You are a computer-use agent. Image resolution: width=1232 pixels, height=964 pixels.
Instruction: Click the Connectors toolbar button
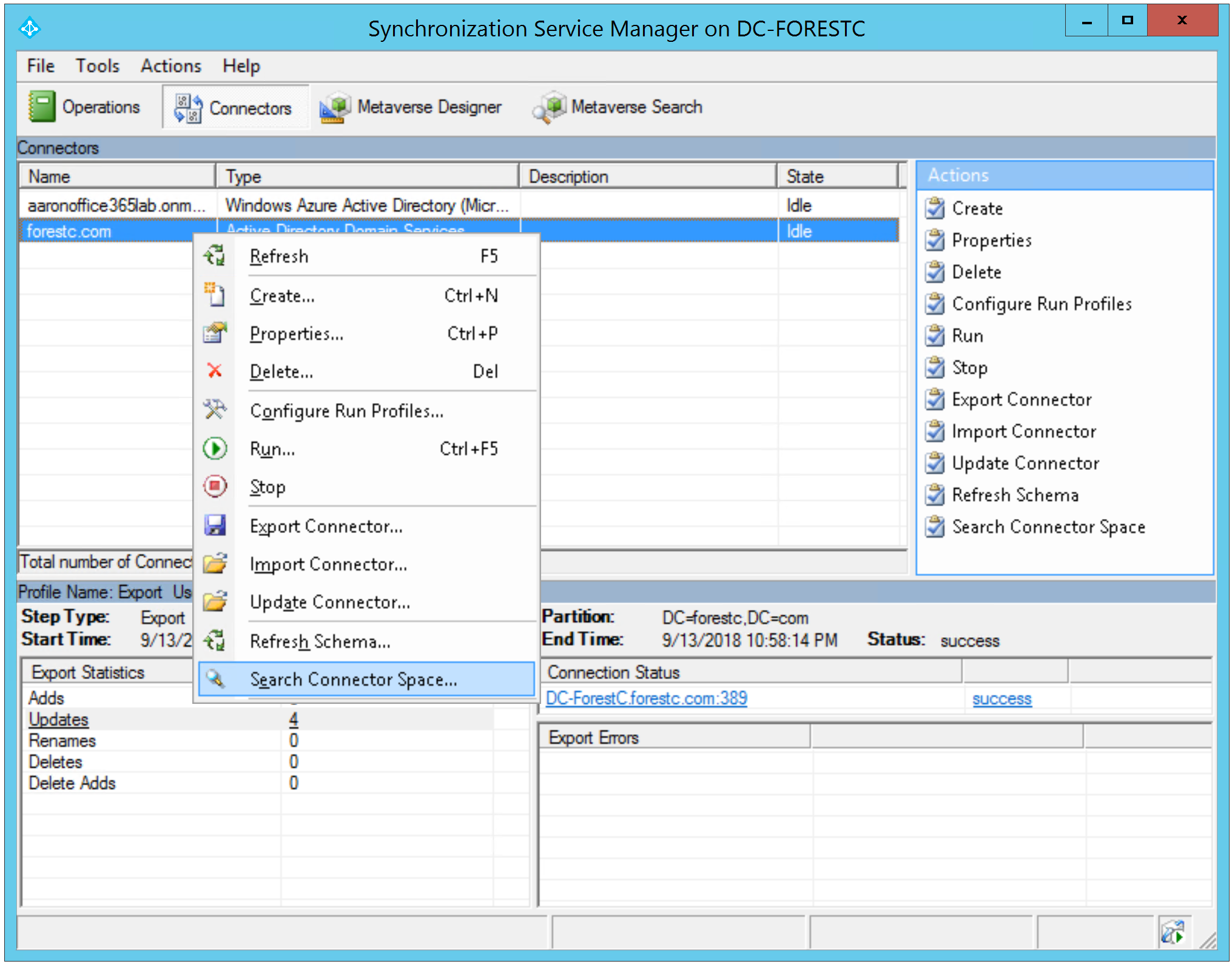(x=234, y=108)
